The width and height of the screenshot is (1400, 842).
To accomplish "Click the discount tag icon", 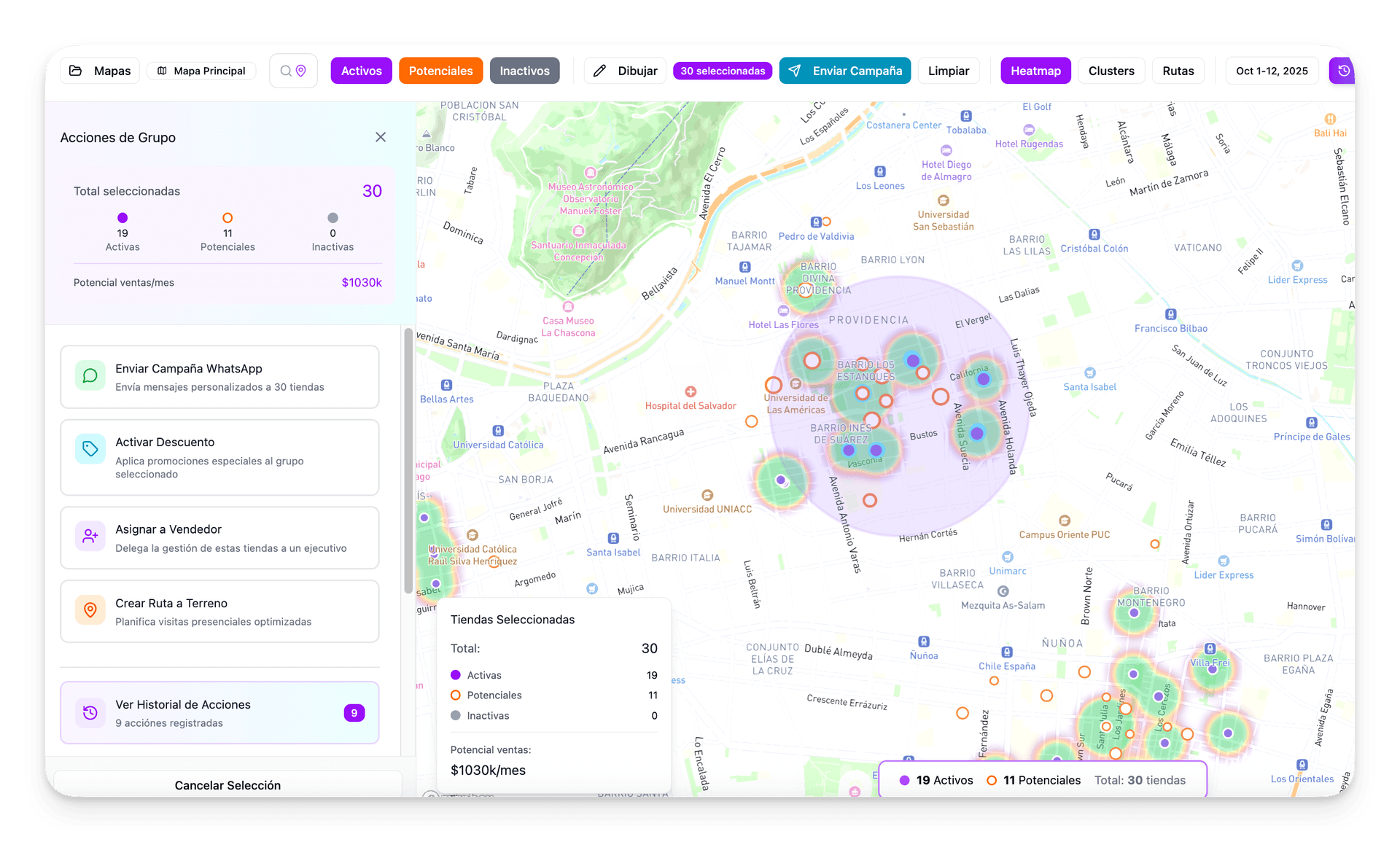I will [x=90, y=449].
